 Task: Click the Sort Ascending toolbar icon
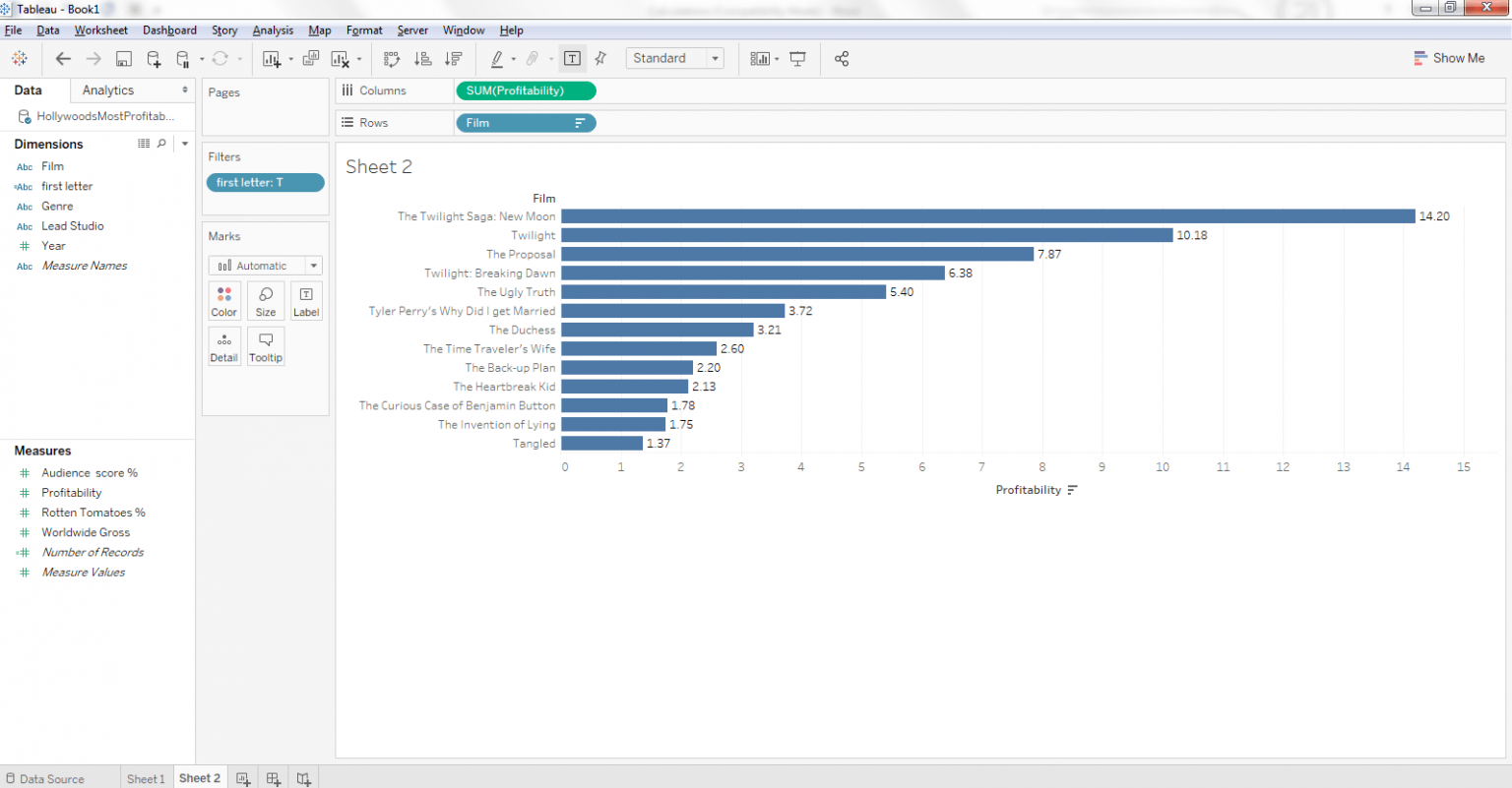point(422,59)
